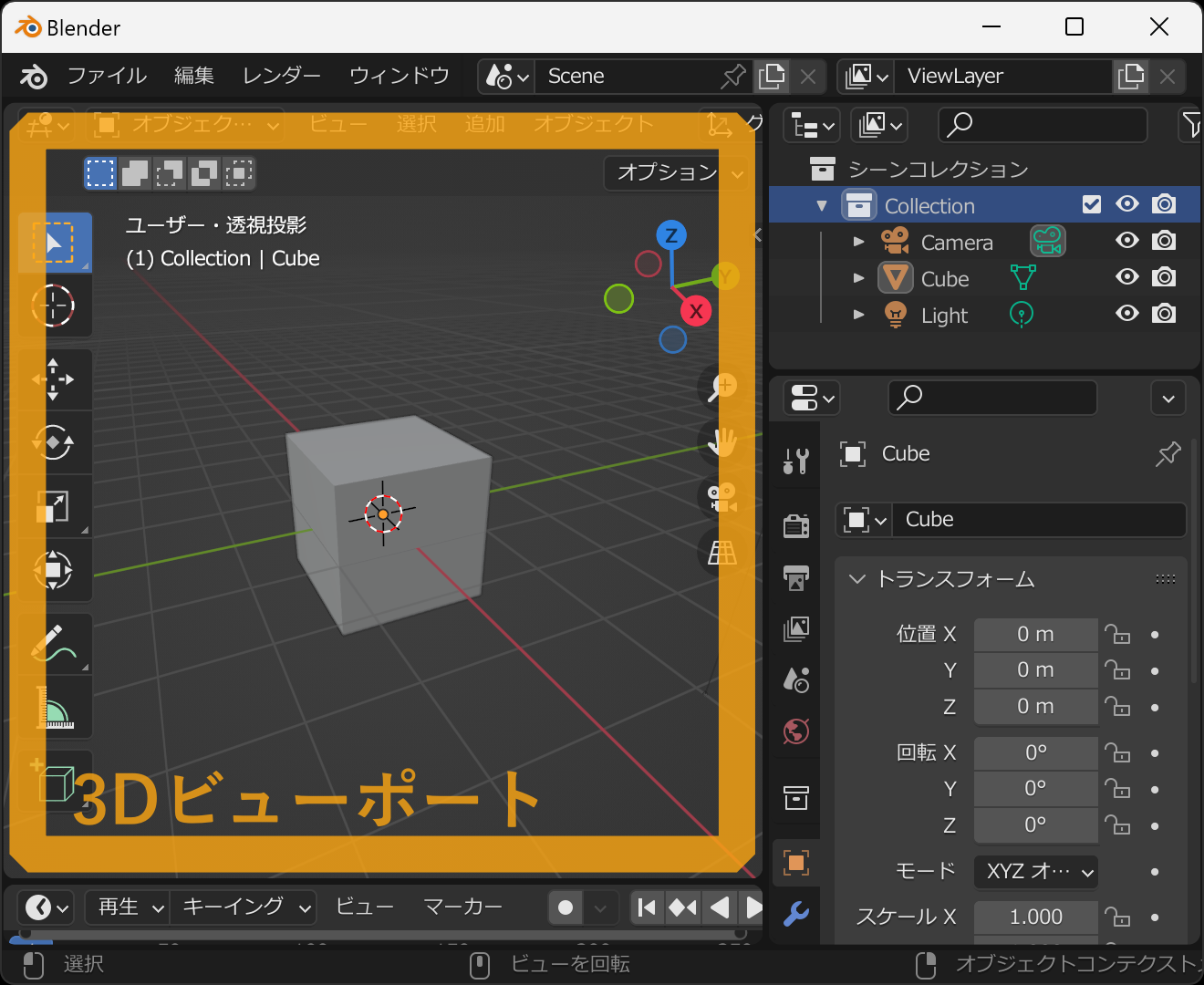Hide the Camera with its eye icon

click(1127, 241)
